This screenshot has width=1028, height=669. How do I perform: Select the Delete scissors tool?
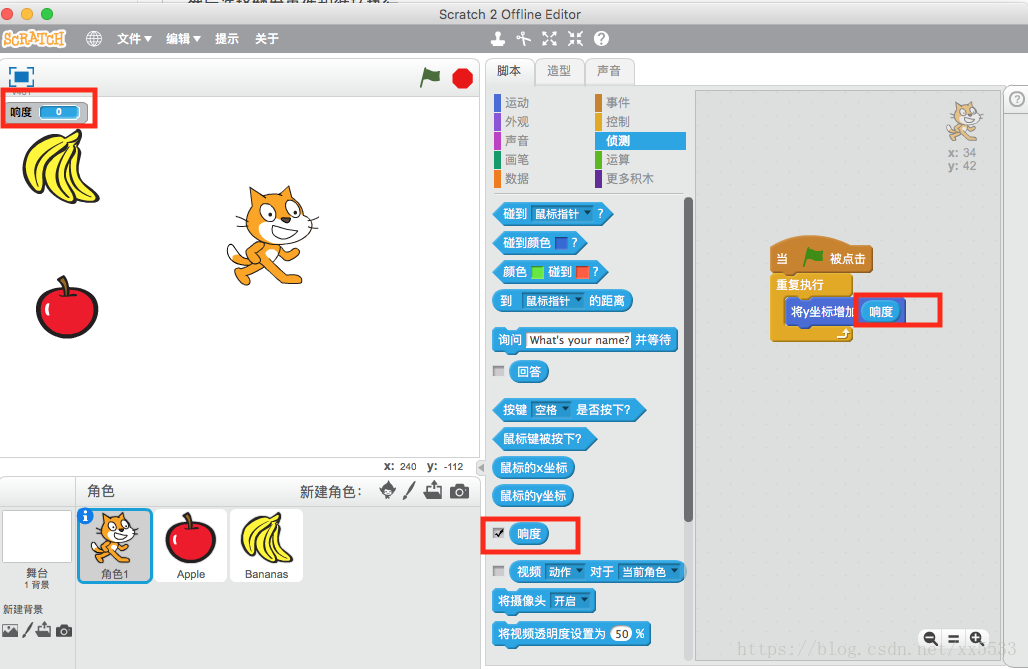click(523, 39)
